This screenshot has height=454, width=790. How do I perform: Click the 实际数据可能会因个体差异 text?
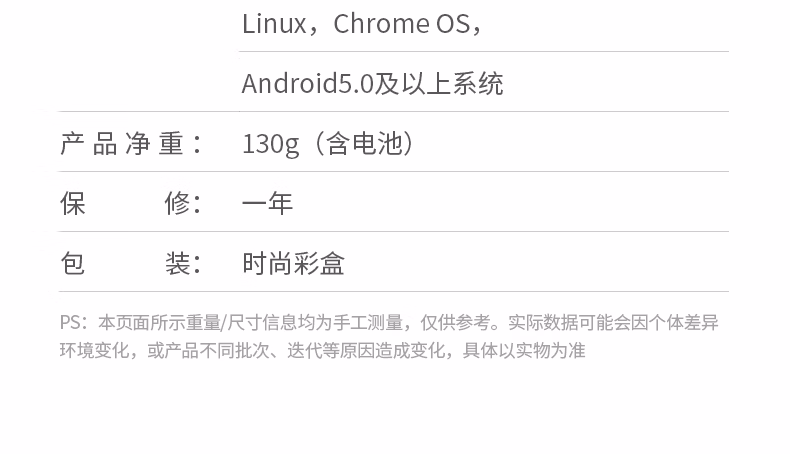(613, 322)
